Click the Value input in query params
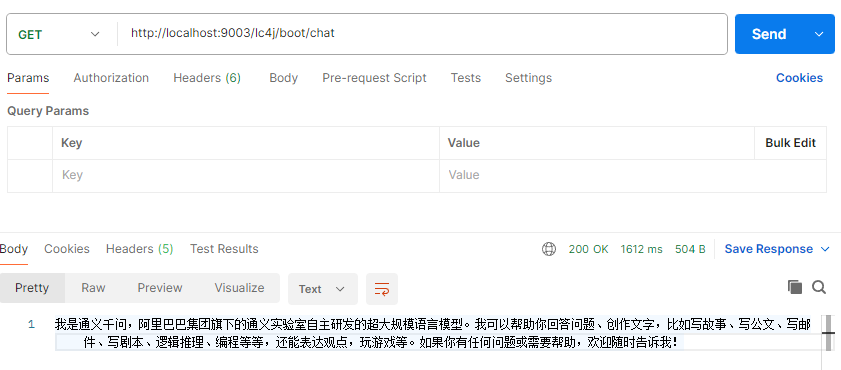Screen dimensions: 841x370 pos(632,175)
